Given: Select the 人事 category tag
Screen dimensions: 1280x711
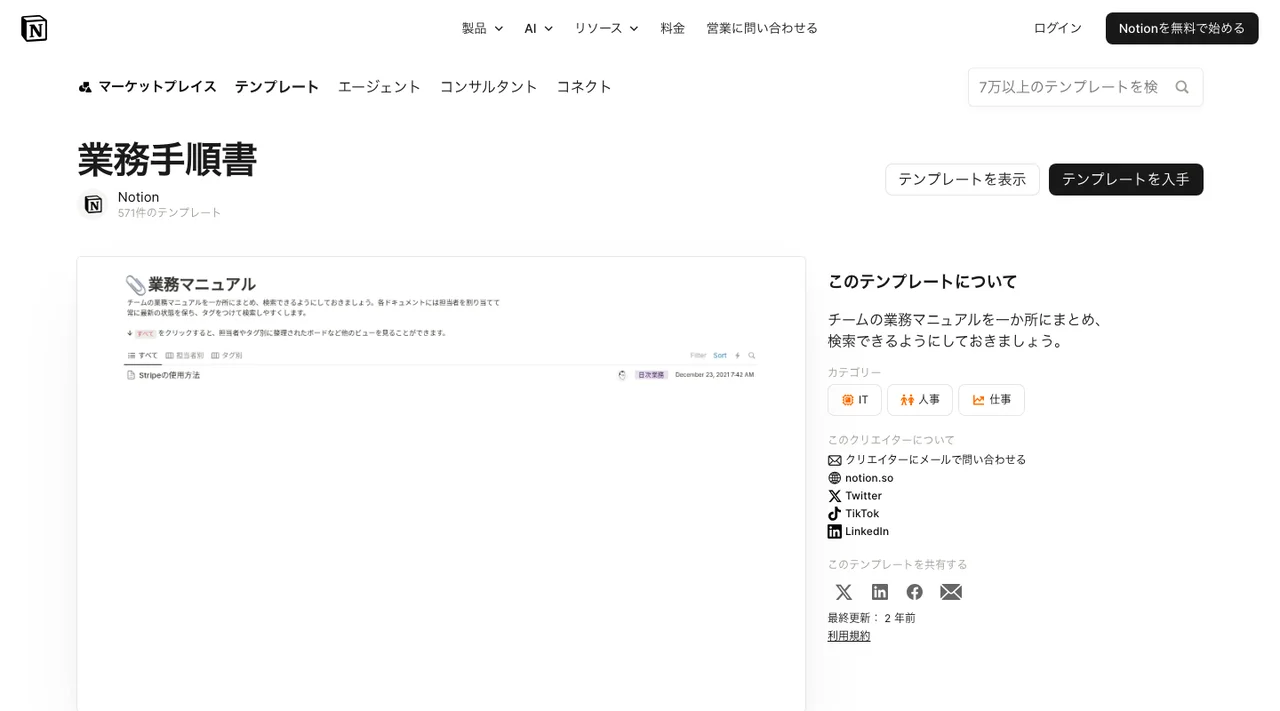Looking at the screenshot, I should (920, 400).
